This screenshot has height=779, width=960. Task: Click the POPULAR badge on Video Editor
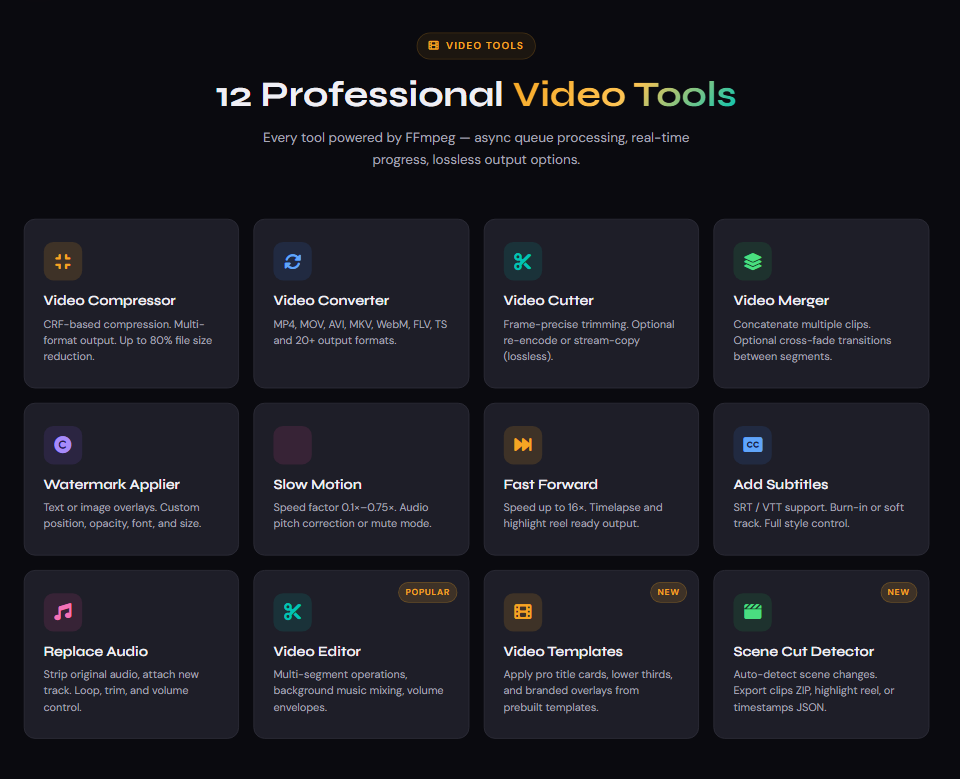[x=428, y=592]
